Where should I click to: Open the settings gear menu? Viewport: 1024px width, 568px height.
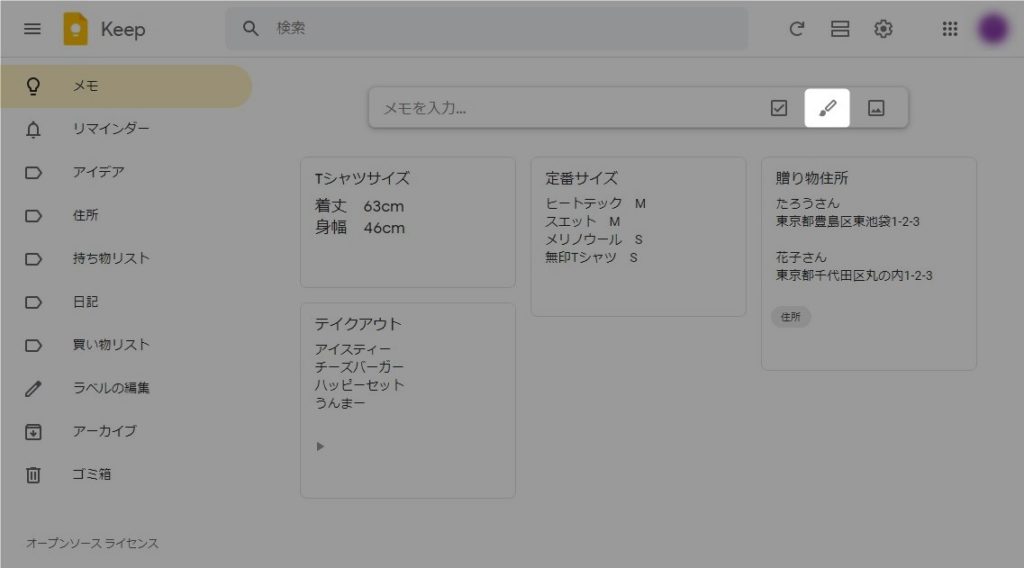(x=883, y=29)
